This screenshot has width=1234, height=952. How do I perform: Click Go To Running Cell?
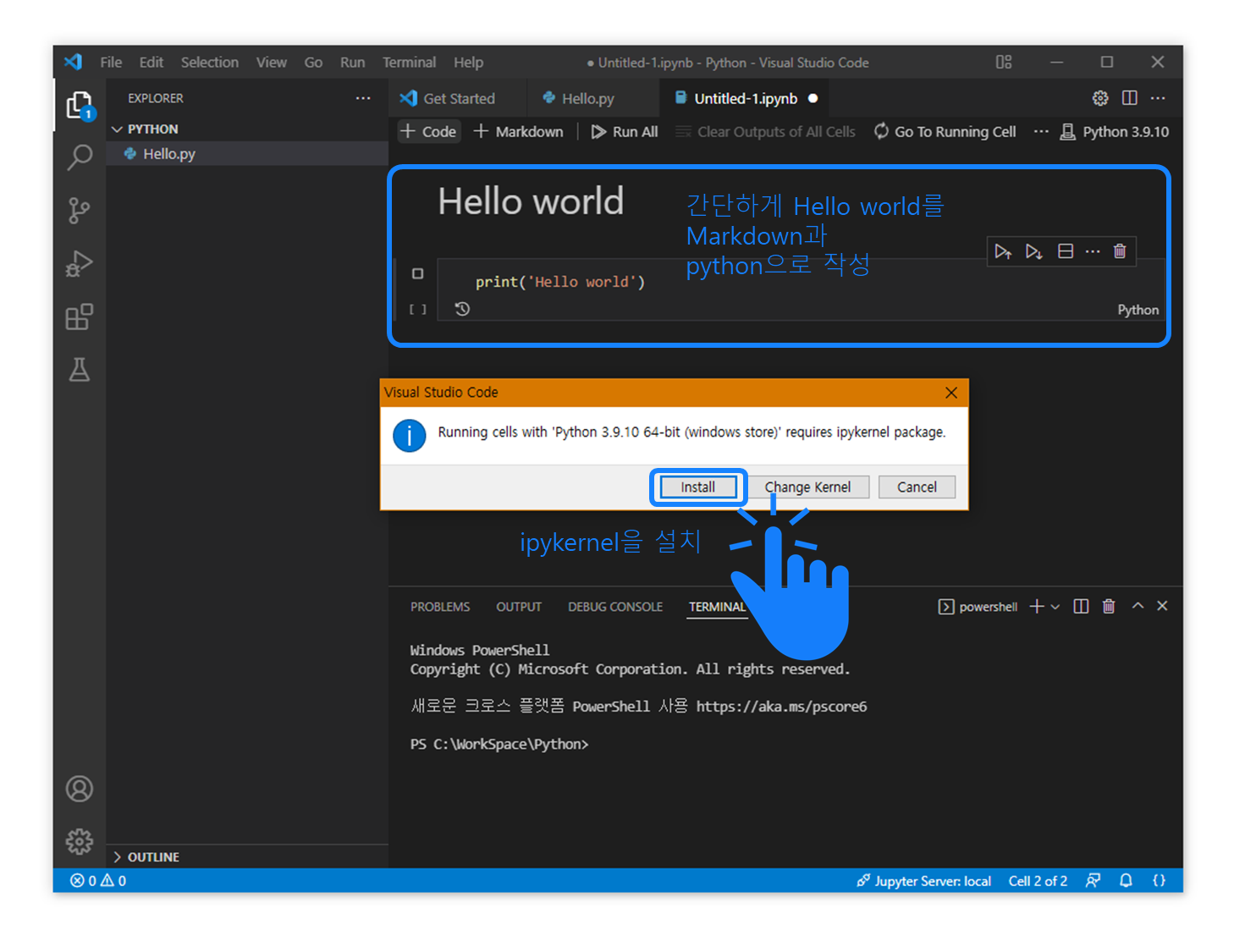945,131
